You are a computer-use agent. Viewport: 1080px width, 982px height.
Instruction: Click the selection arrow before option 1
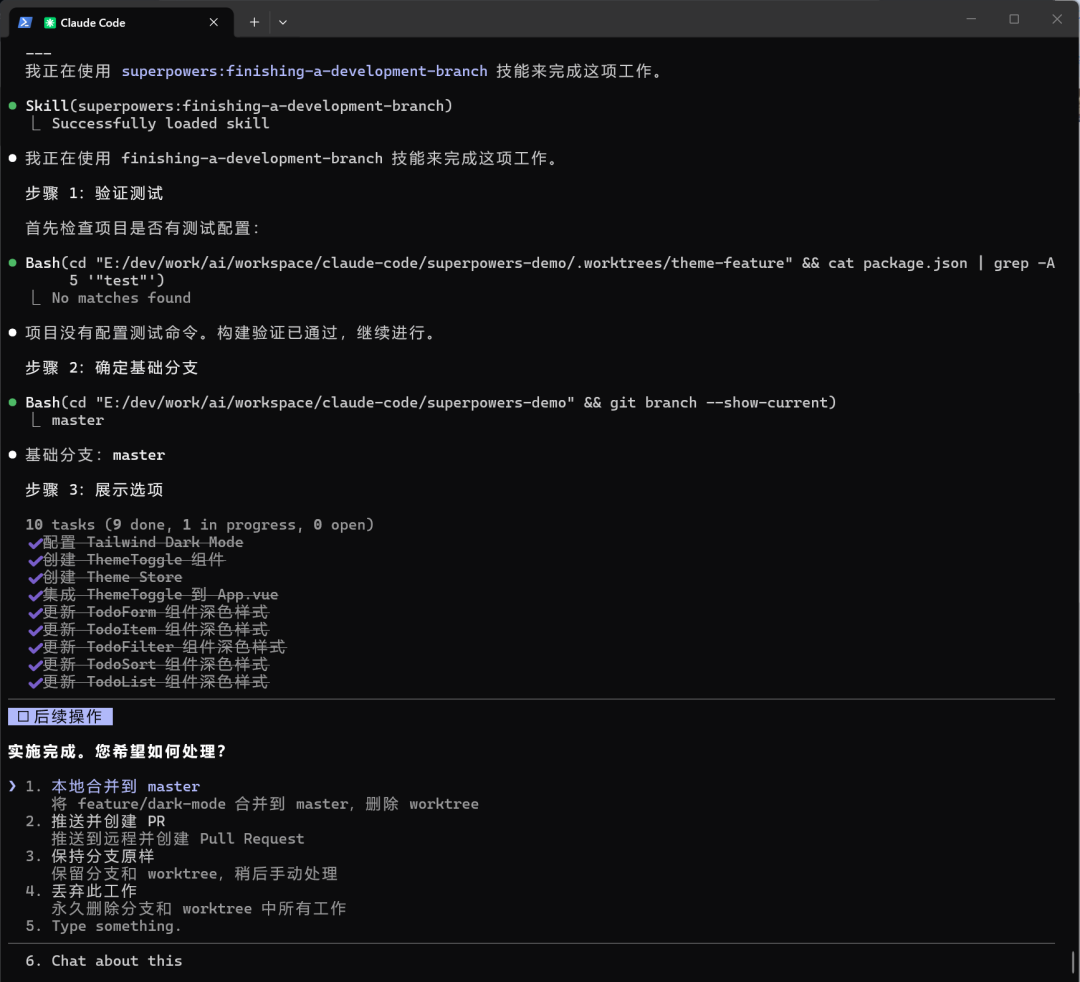(12, 786)
